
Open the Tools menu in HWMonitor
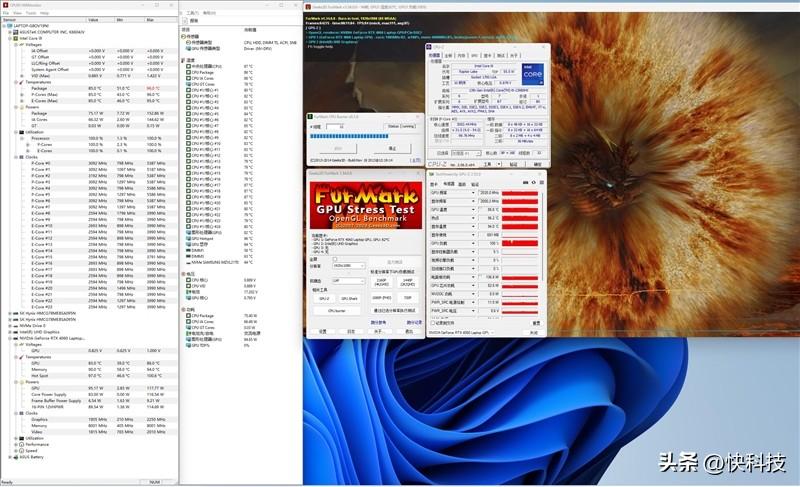coord(30,12)
